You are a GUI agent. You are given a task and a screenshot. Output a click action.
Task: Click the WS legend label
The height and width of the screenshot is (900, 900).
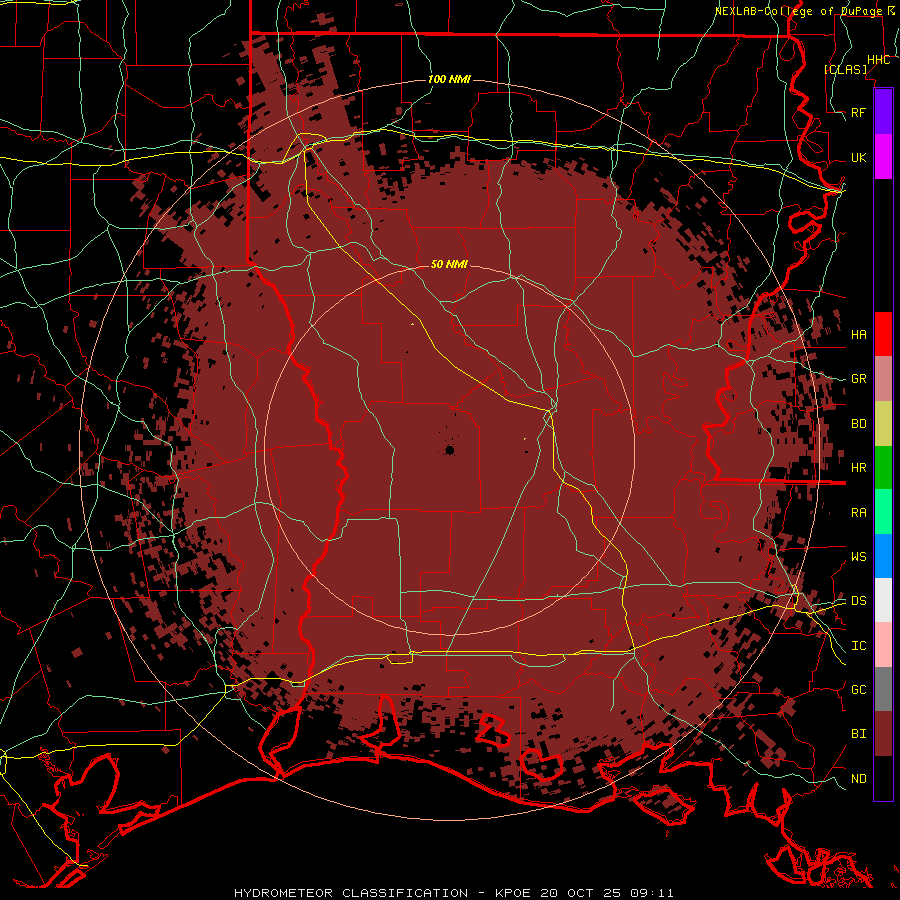pyautogui.click(x=859, y=557)
